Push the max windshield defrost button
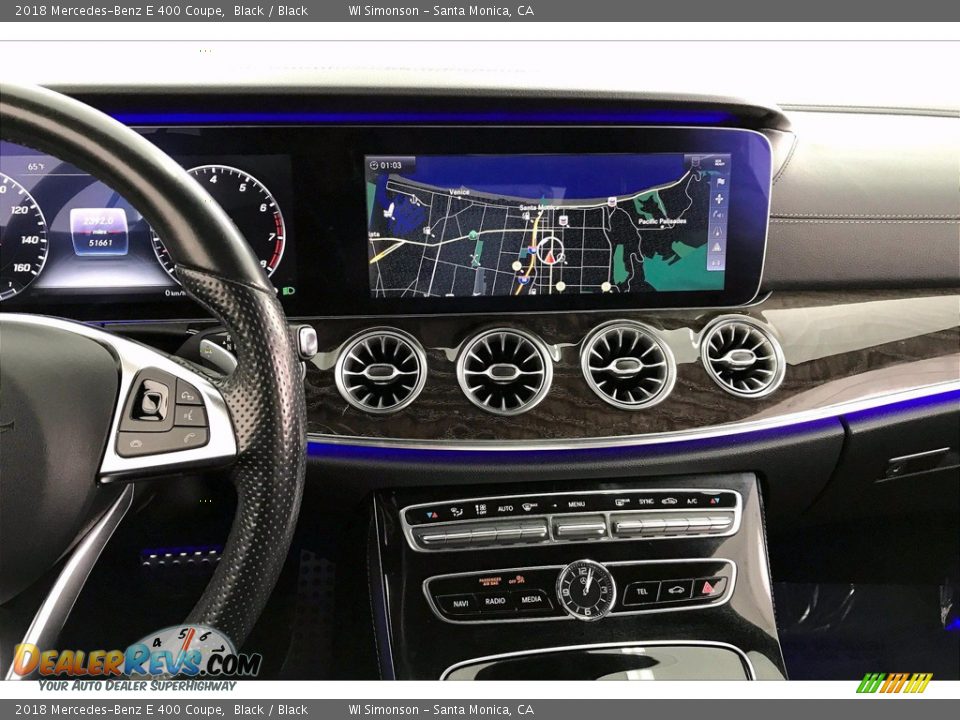This screenshot has height=720, width=960. (530, 506)
